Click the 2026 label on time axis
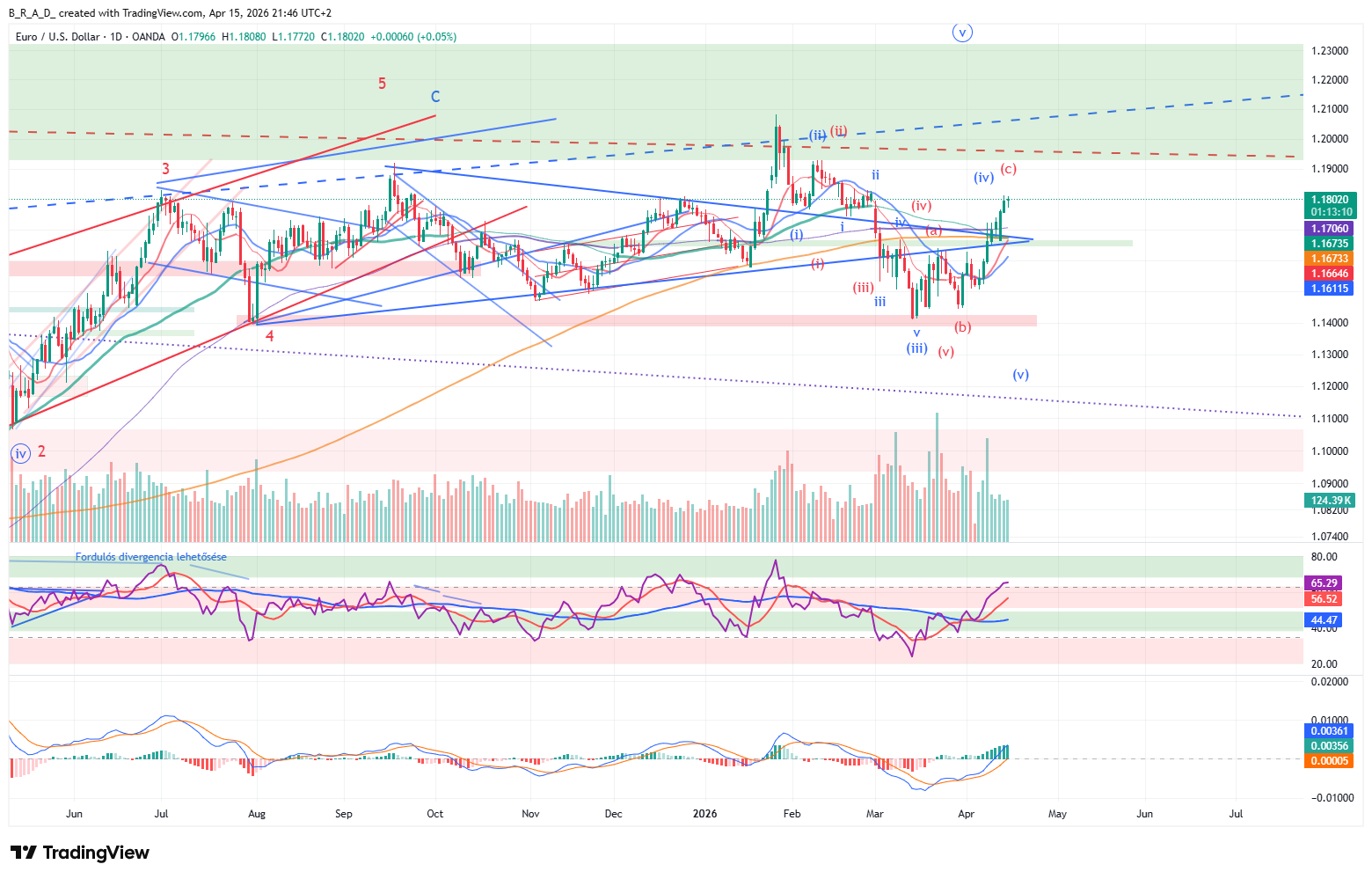The image size is (1372, 879). (704, 814)
